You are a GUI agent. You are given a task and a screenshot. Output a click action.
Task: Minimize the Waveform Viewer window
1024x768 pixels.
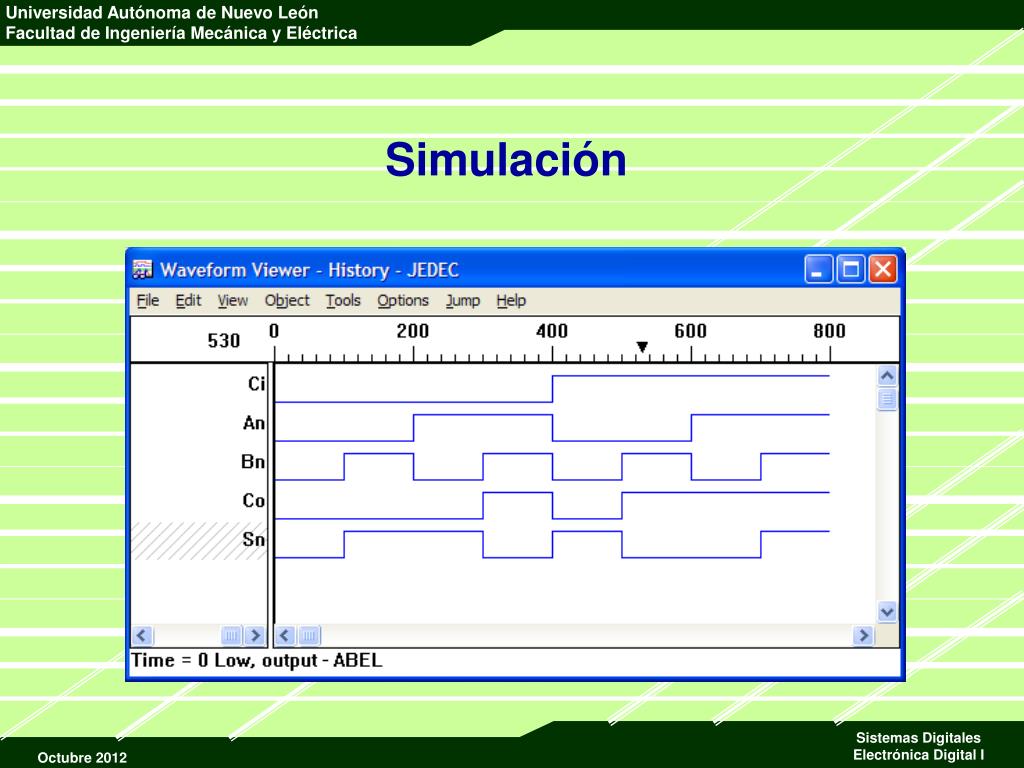pyautogui.click(x=818, y=269)
